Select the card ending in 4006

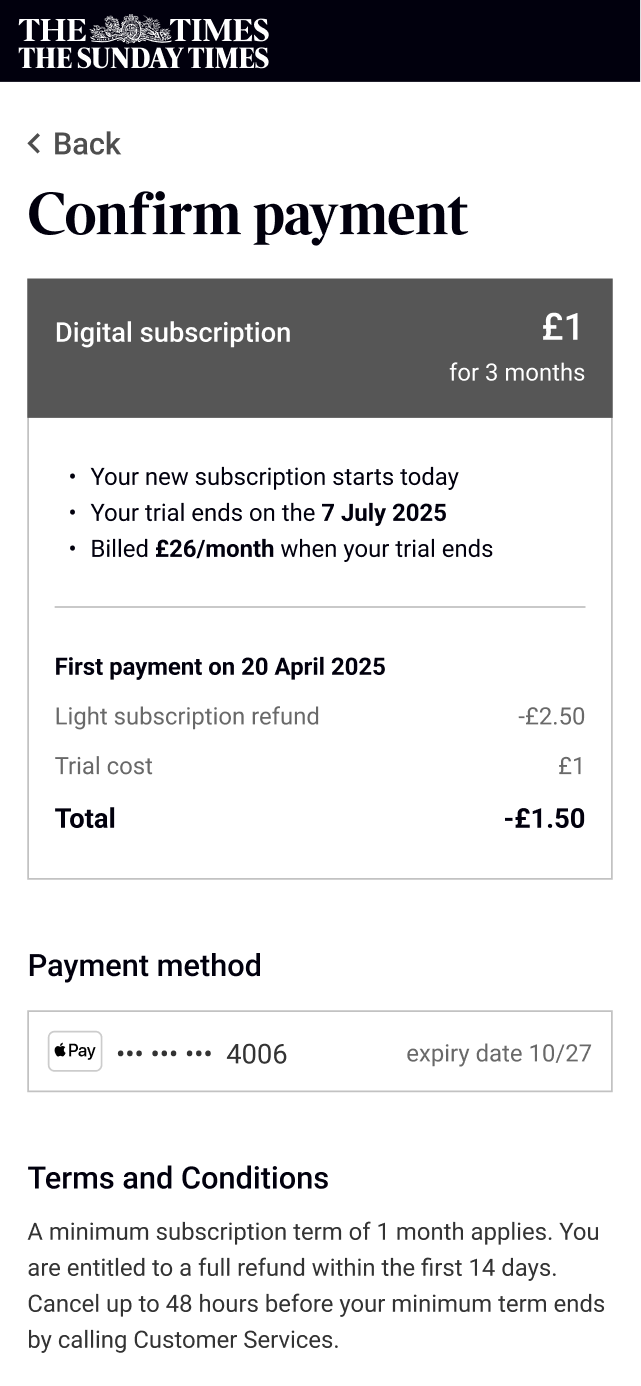click(x=256, y=1054)
